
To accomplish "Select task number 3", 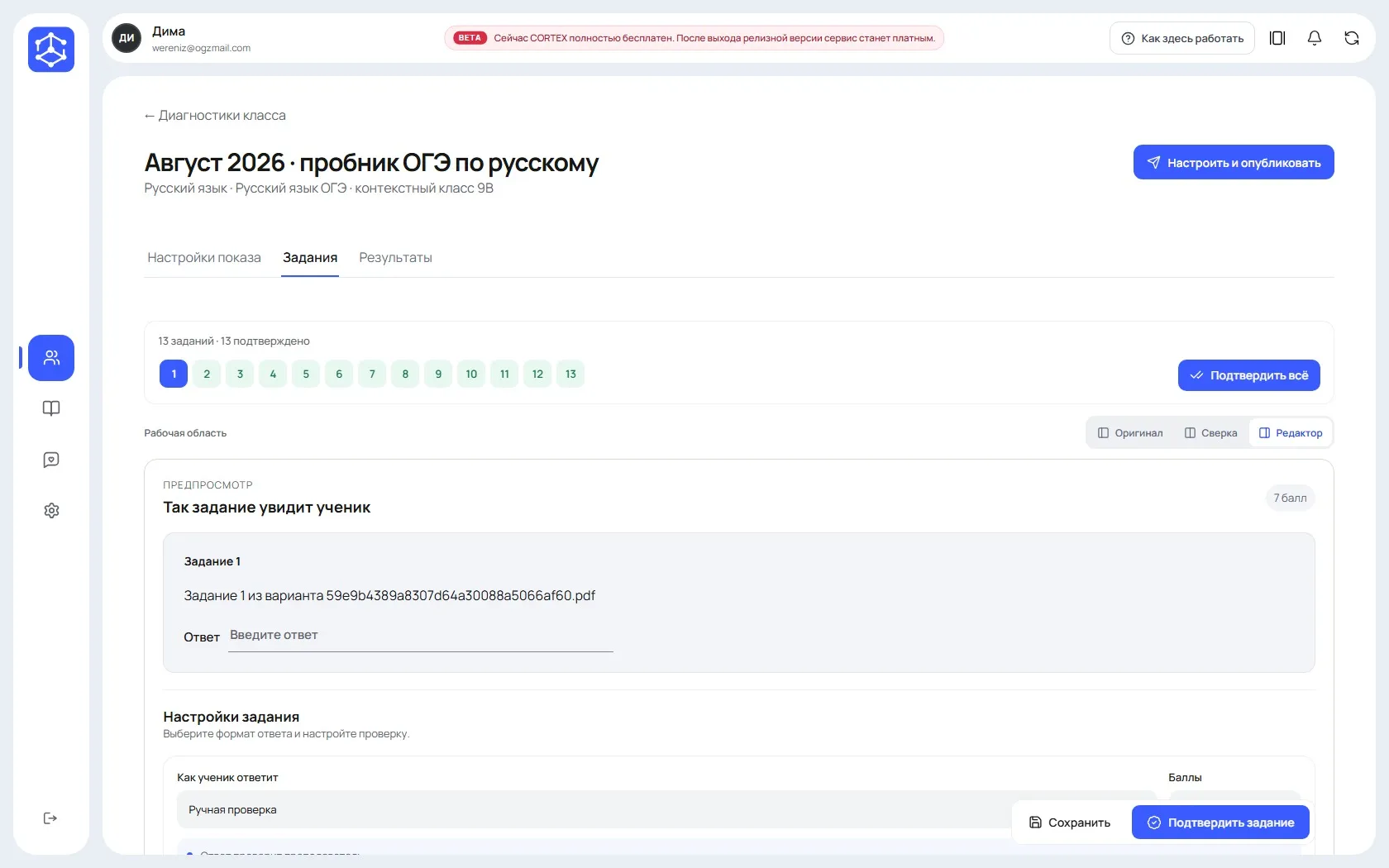I will 240,374.
